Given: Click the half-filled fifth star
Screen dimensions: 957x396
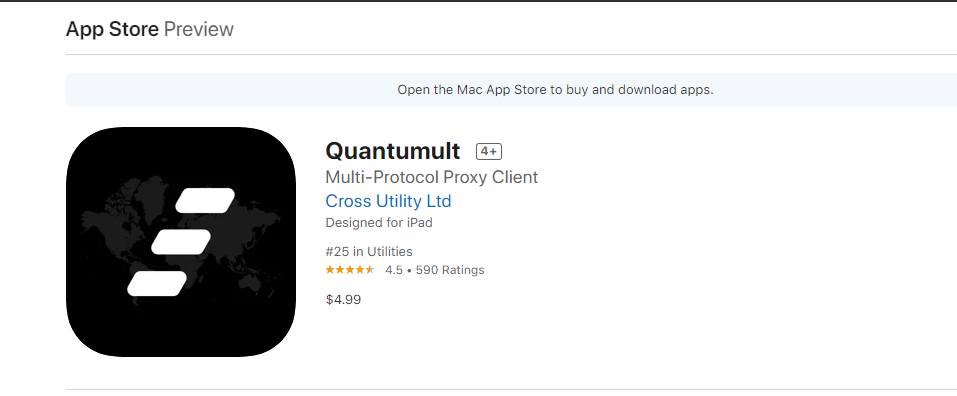Looking at the screenshot, I should [x=370, y=270].
